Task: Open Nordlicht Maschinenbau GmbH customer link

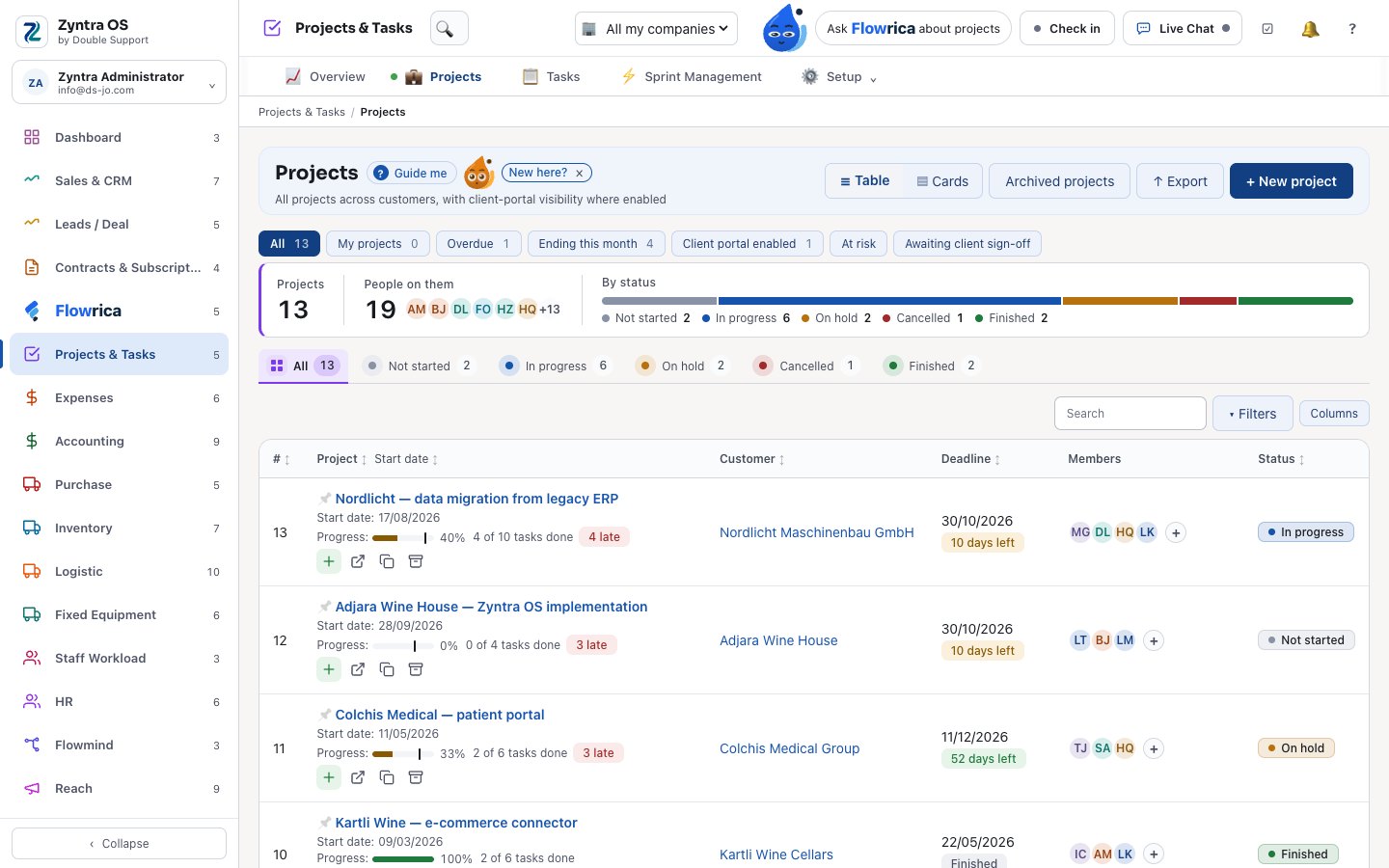Action: [x=817, y=532]
